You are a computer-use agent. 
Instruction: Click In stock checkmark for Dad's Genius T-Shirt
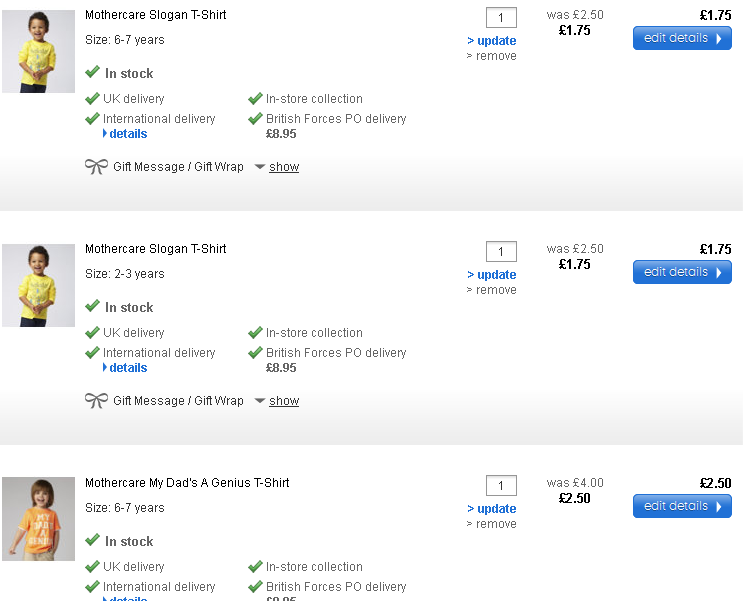[x=92, y=541]
